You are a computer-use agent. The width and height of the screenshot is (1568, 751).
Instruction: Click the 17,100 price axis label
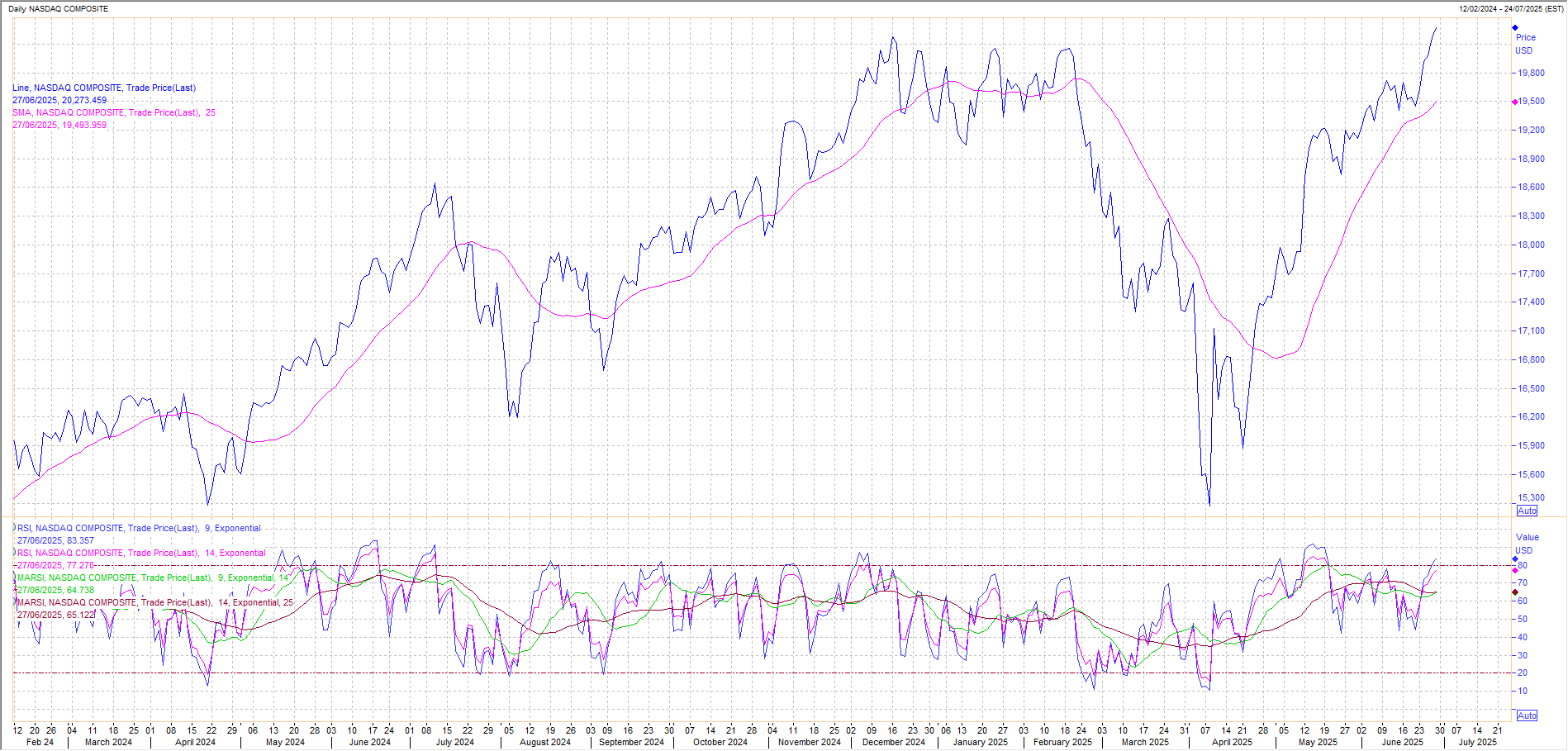(x=1532, y=330)
